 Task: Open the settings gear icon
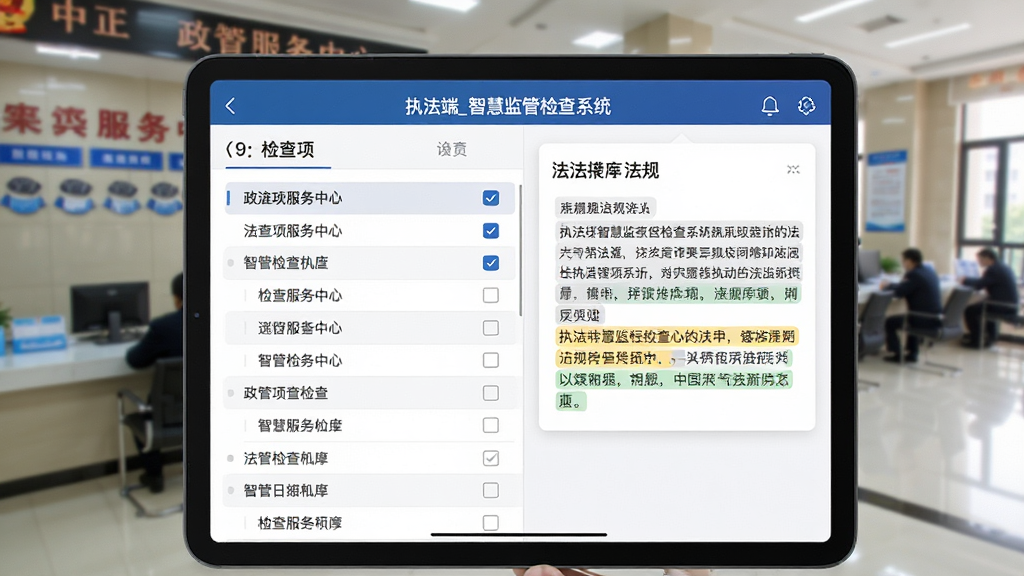pos(807,106)
